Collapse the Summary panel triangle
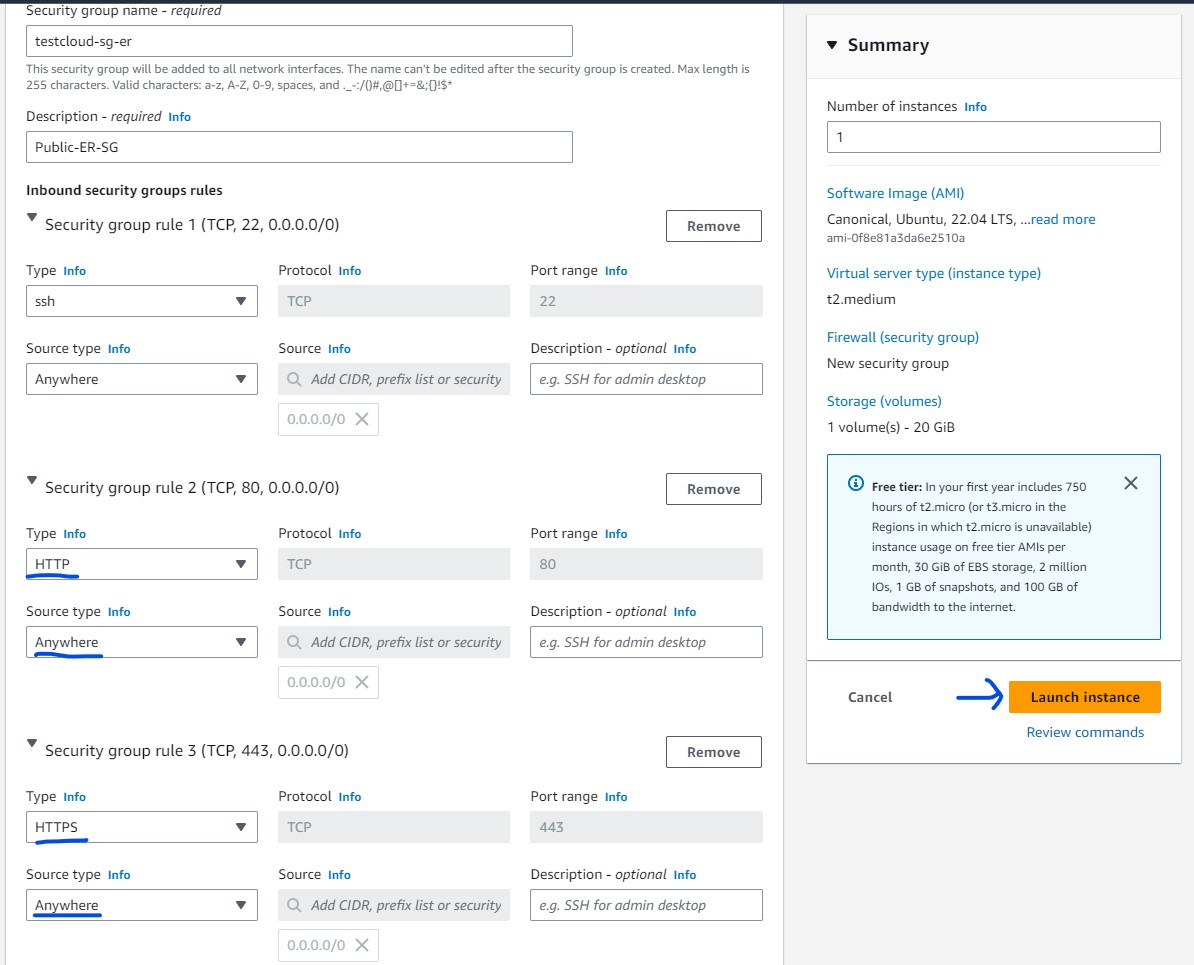Image resolution: width=1194 pixels, height=965 pixels. coord(832,45)
